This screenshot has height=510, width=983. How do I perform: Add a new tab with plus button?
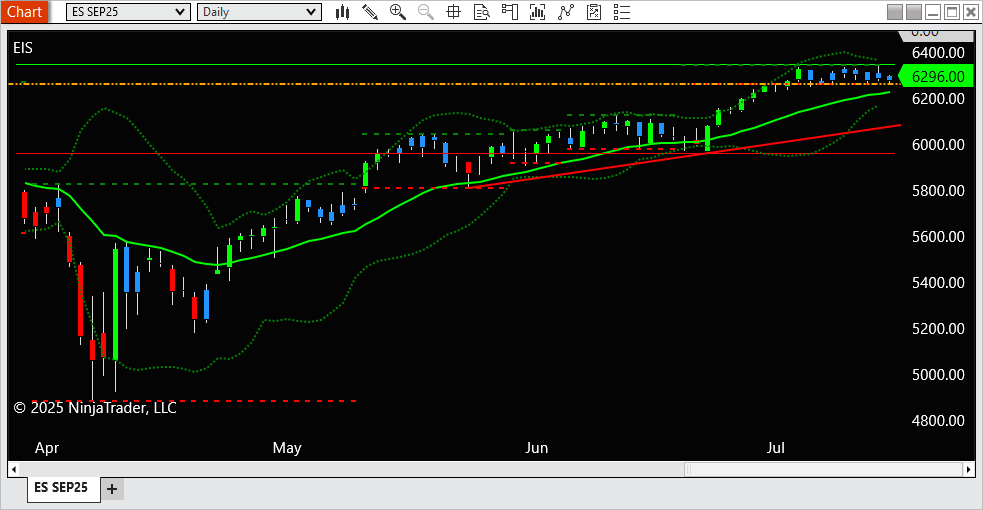pos(112,489)
